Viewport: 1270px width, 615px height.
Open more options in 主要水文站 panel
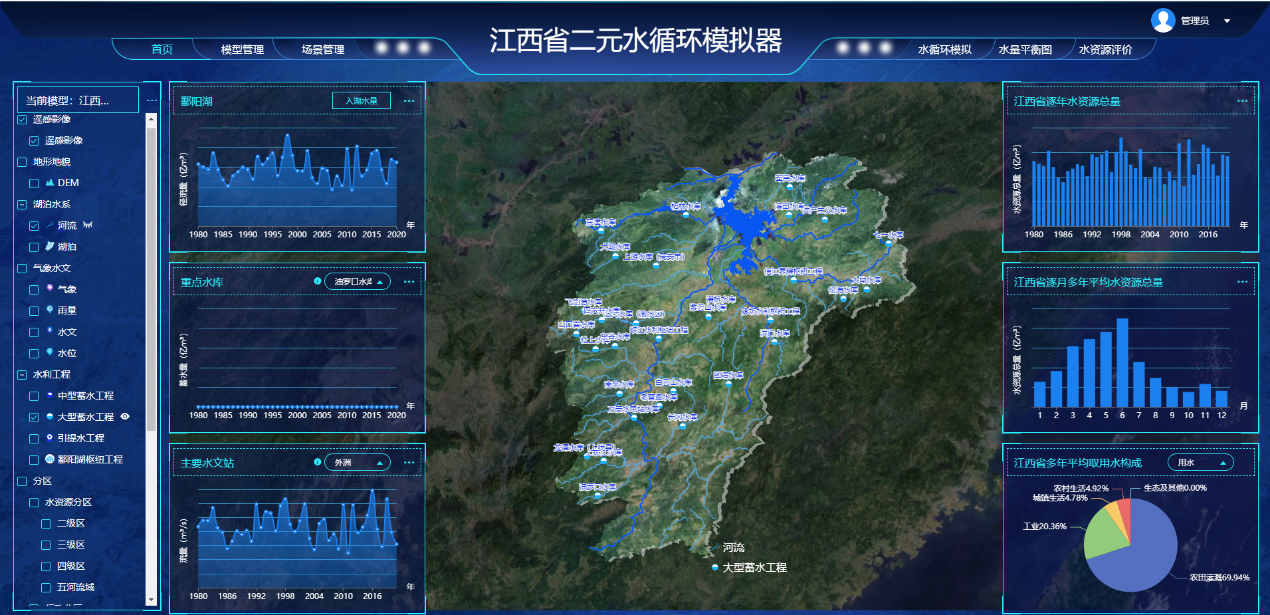click(408, 463)
